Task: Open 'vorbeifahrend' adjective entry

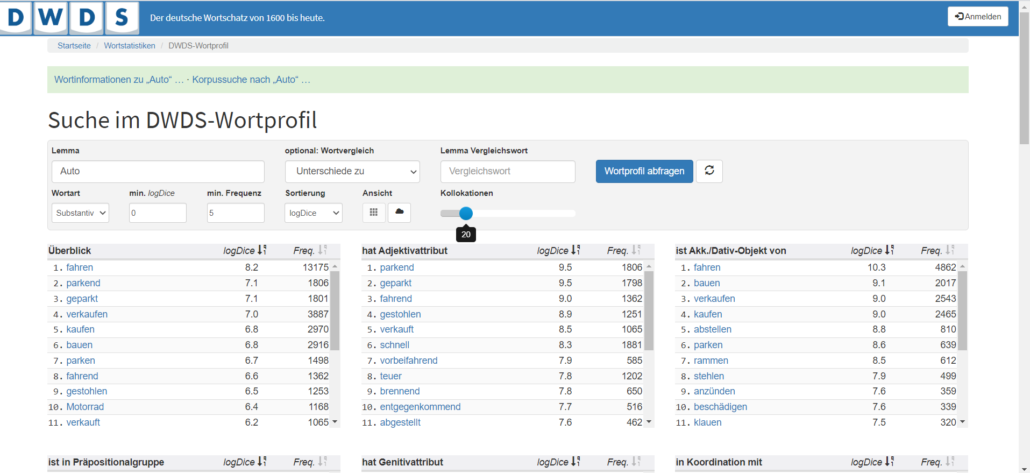Action: point(409,361)
